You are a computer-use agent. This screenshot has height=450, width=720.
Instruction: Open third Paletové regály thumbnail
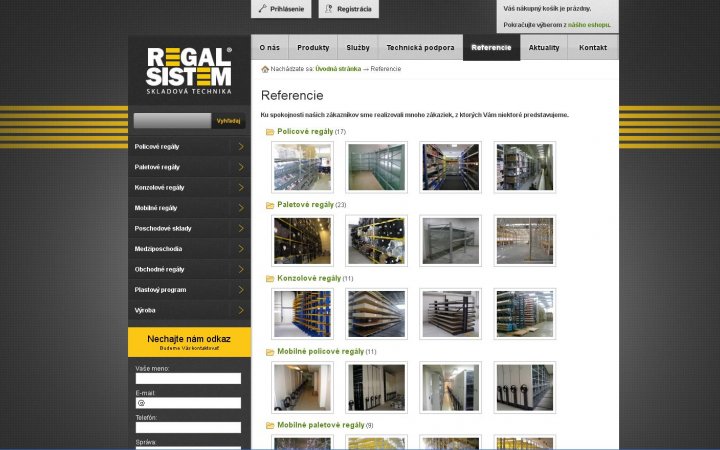[x=450, y=241]
